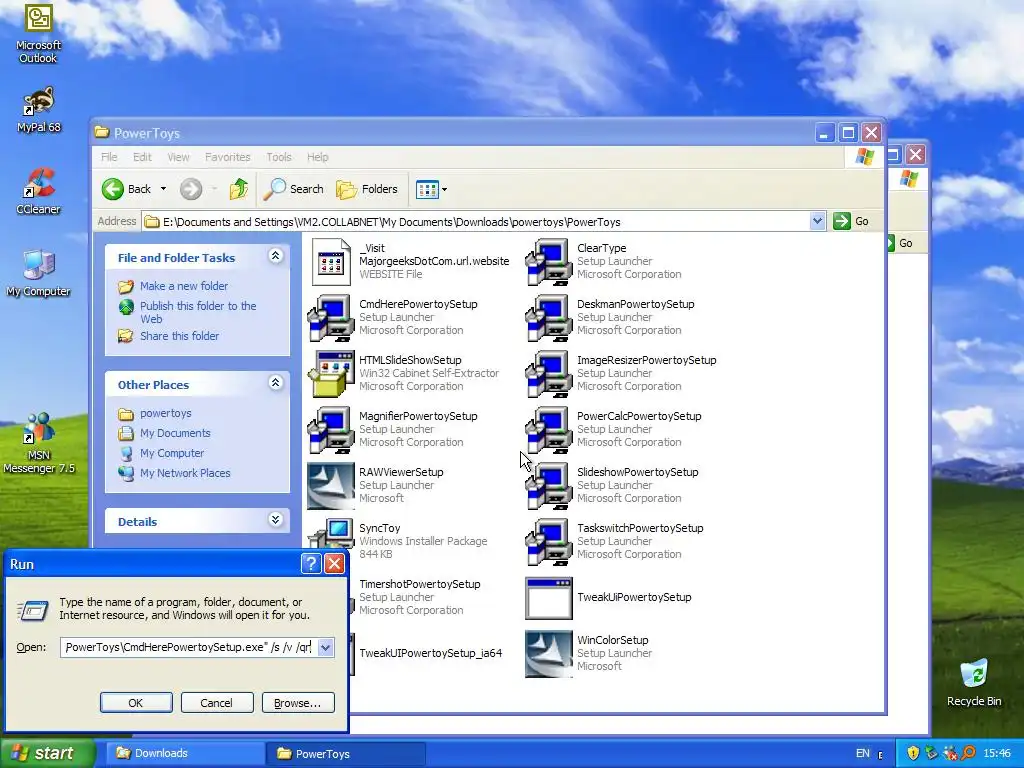Switch to PowerToys taskbar button
This screenshot has width=1024, height=768.
pos(346,754)
